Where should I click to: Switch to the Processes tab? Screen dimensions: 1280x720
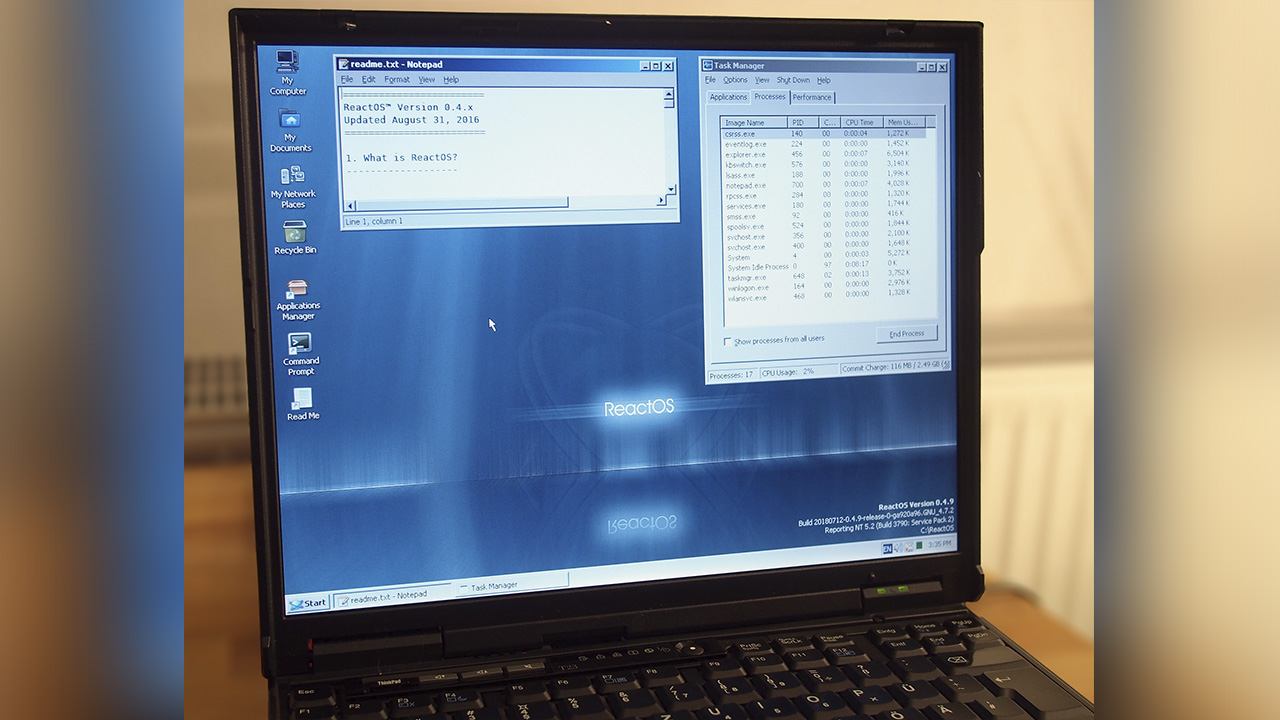coord(770,96)
